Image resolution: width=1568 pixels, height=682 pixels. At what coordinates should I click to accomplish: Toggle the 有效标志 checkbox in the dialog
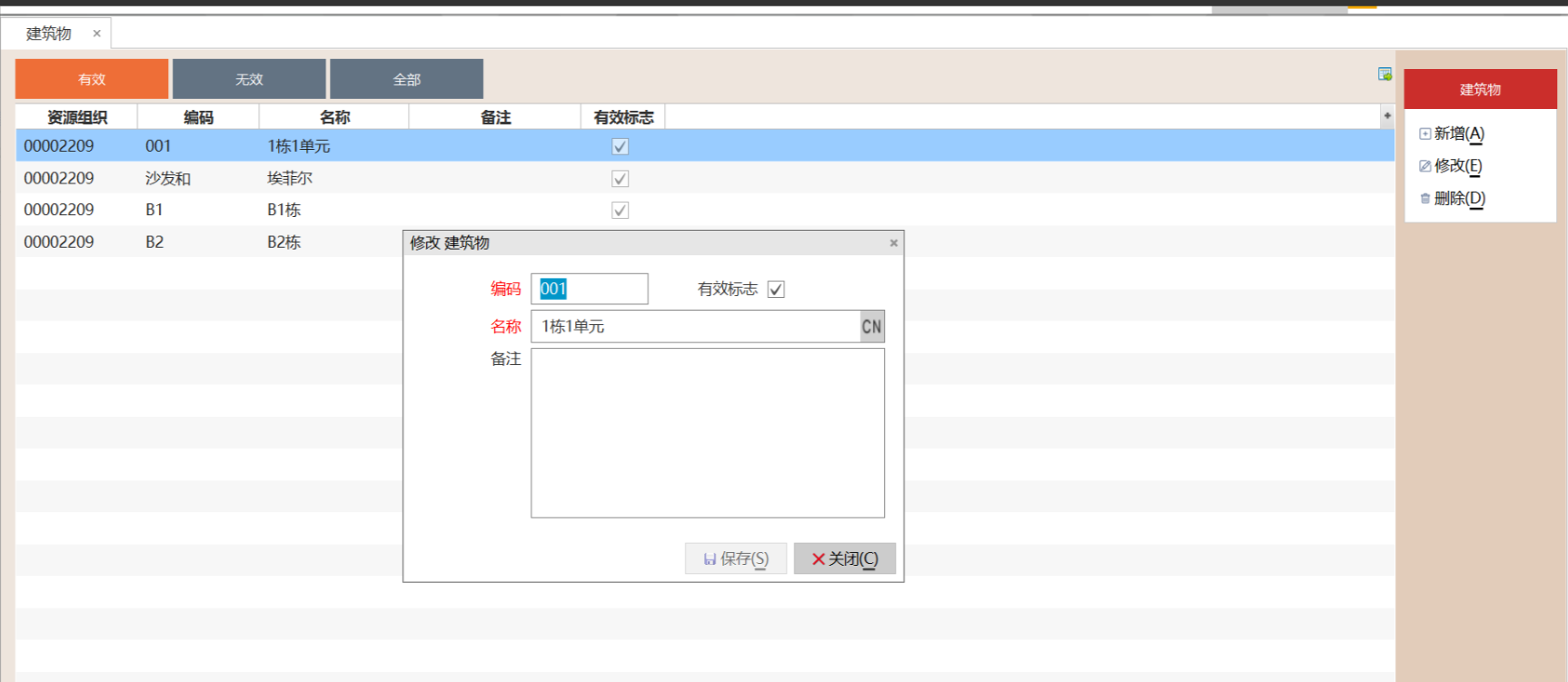pyautogui.click(x=776, y=290)
